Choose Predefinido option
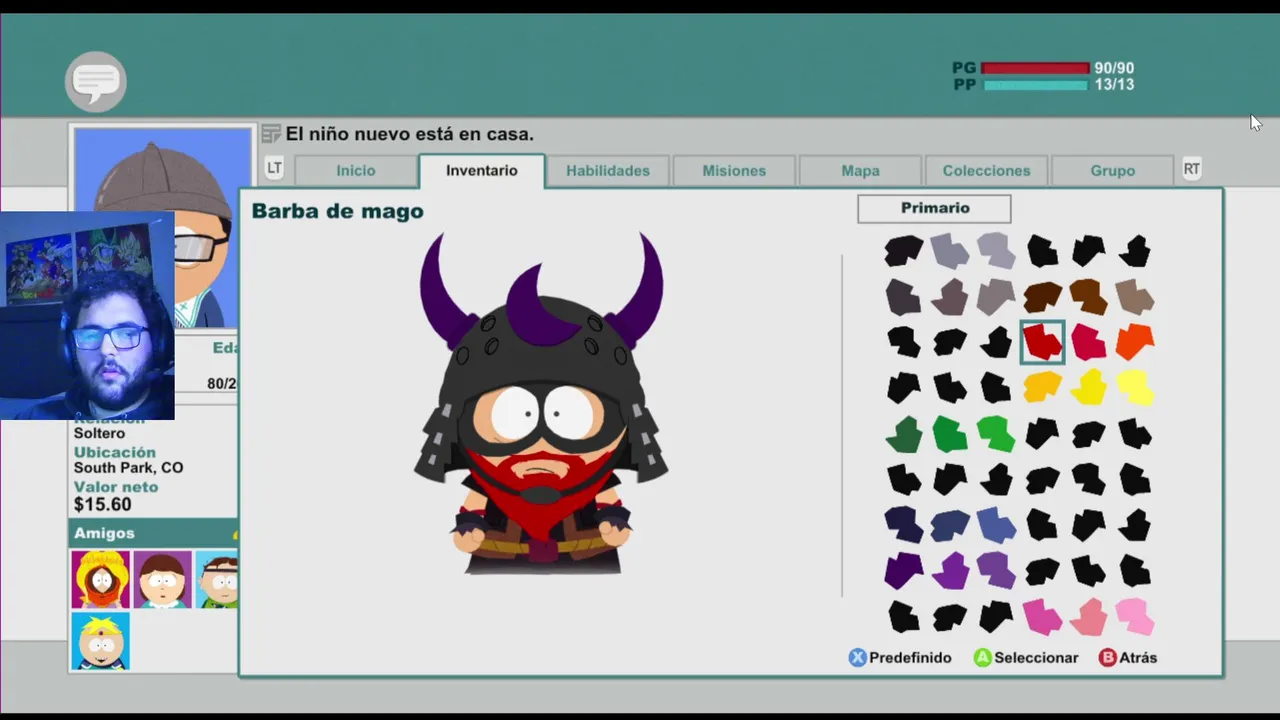Image resolution: width=1280 pixels, height=720 pixels. pos(910,658)
